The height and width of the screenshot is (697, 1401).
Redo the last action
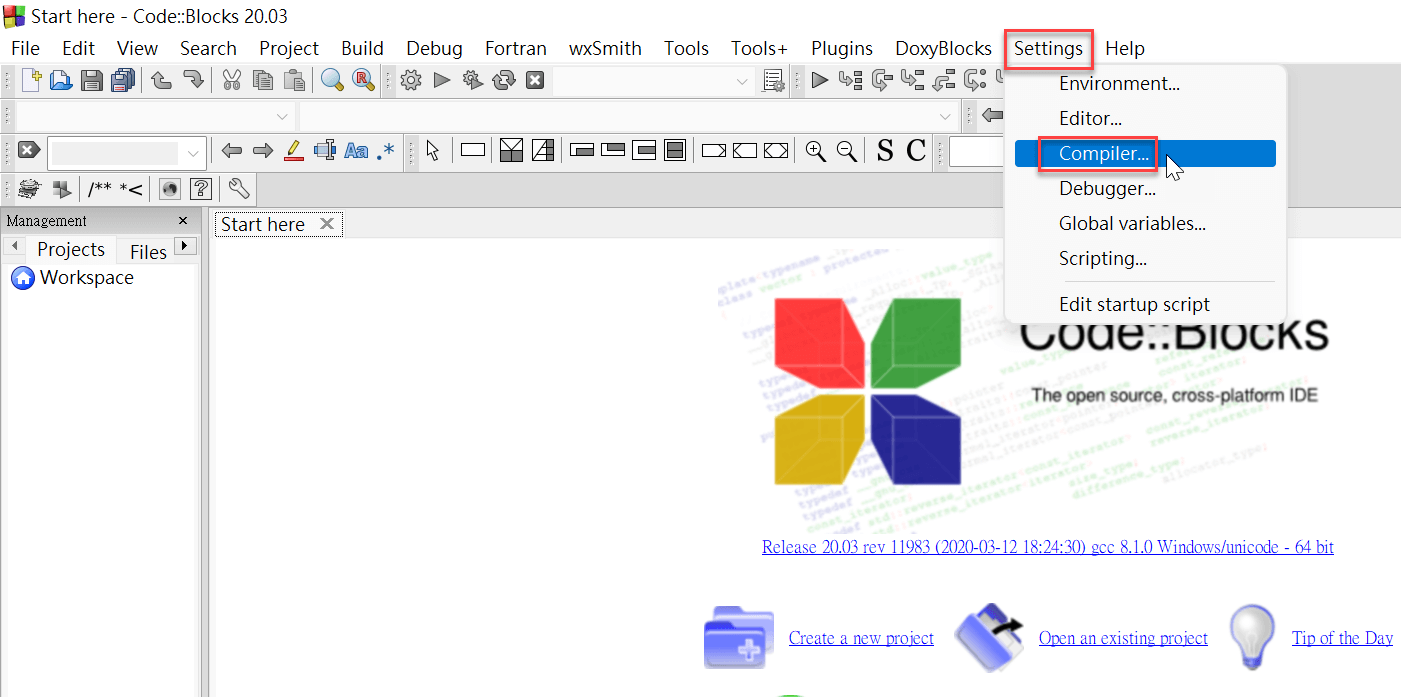click(x=192, y=81)
